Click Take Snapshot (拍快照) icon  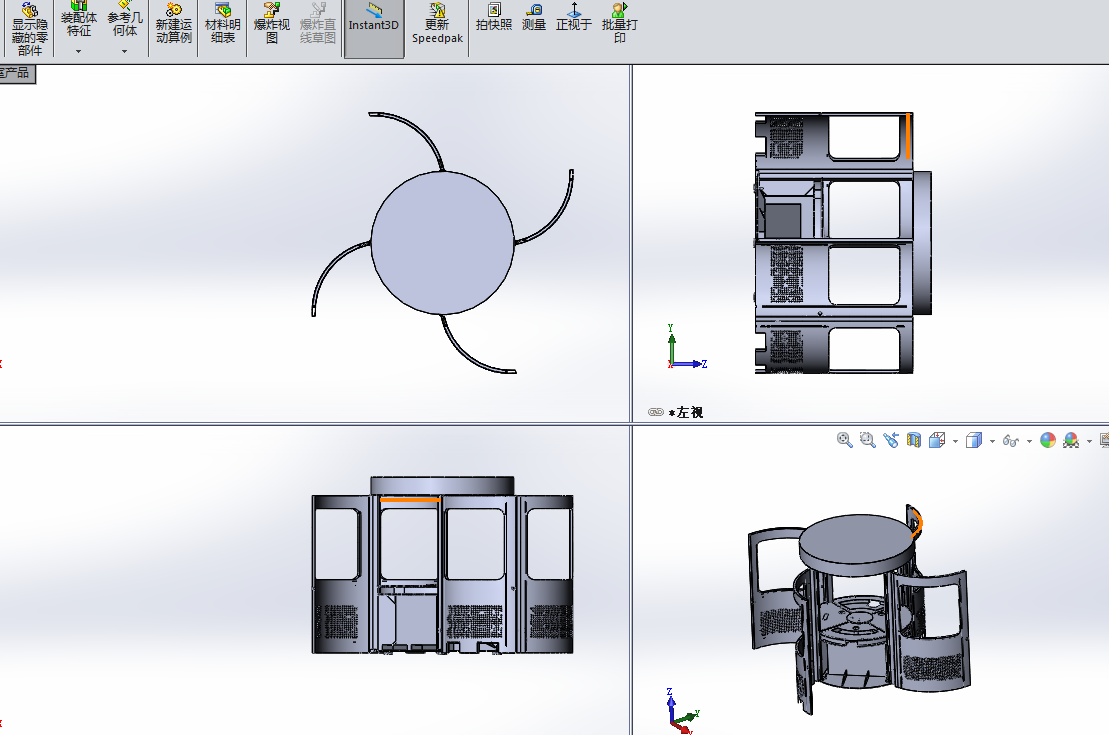coord(494,18)
